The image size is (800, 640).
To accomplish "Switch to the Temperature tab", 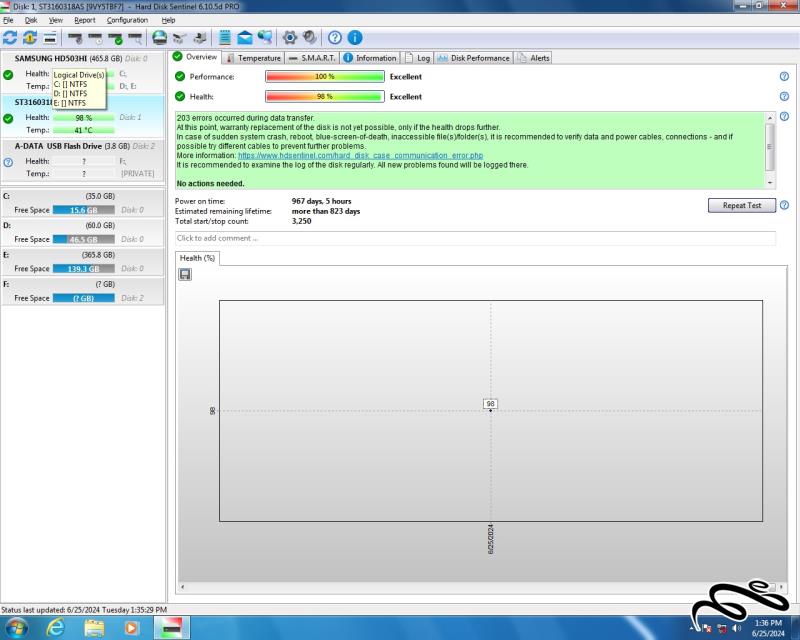I will coord(253,58).
